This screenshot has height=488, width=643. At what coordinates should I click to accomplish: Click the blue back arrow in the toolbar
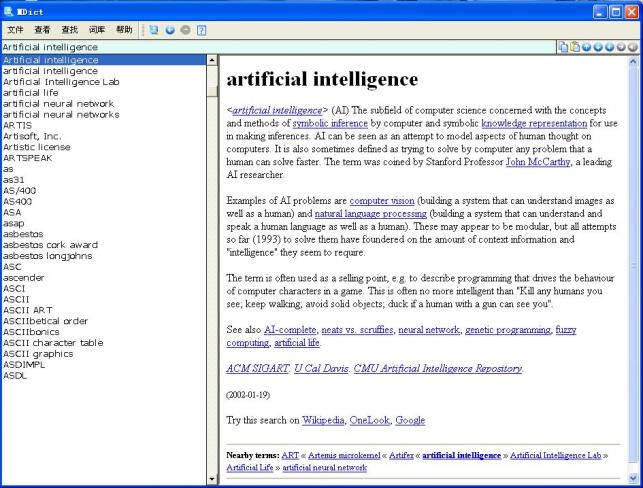point(170,30)
